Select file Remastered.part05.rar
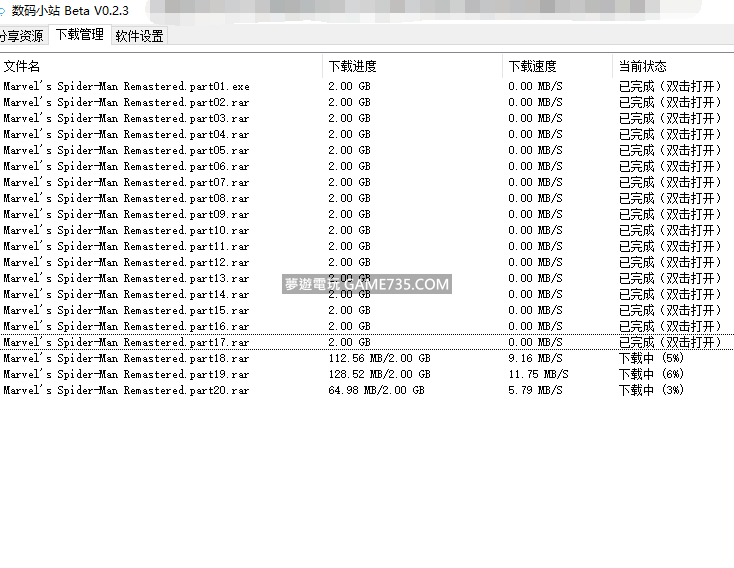Image resolution: width=734 pixels, height=568 pixels. 126,150
